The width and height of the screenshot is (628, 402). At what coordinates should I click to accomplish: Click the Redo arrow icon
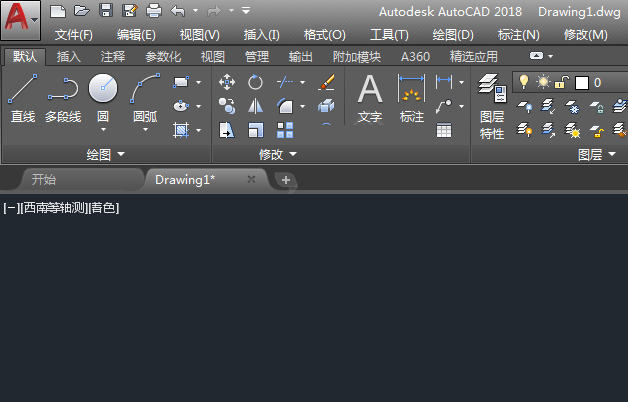point(214,11)
